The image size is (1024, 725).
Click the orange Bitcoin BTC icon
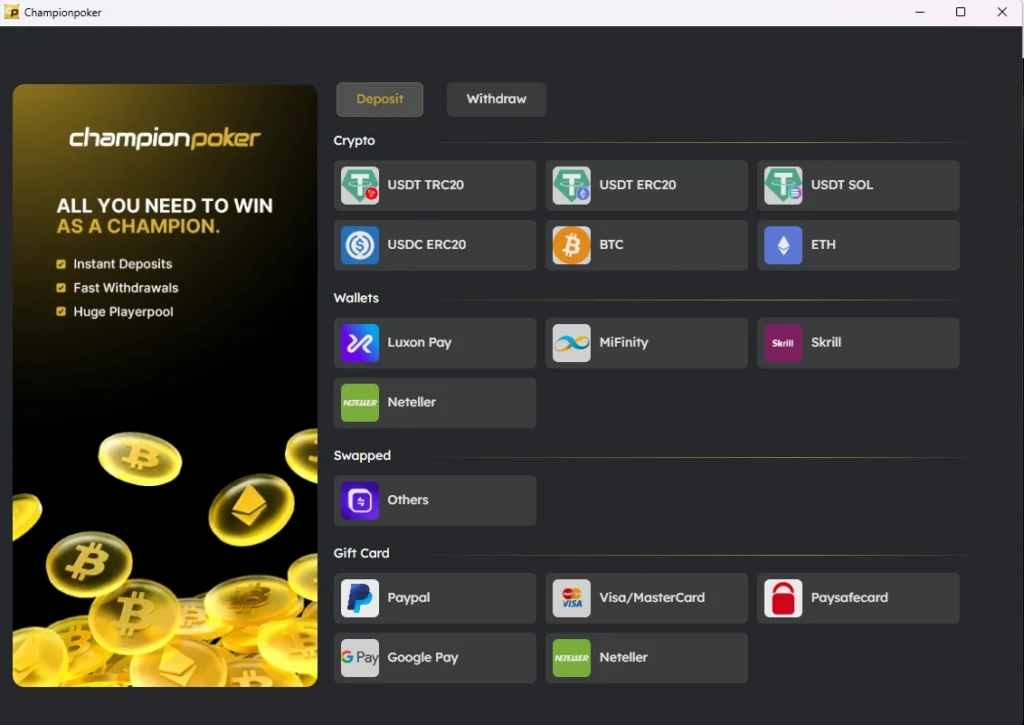(x=571, y=245)
